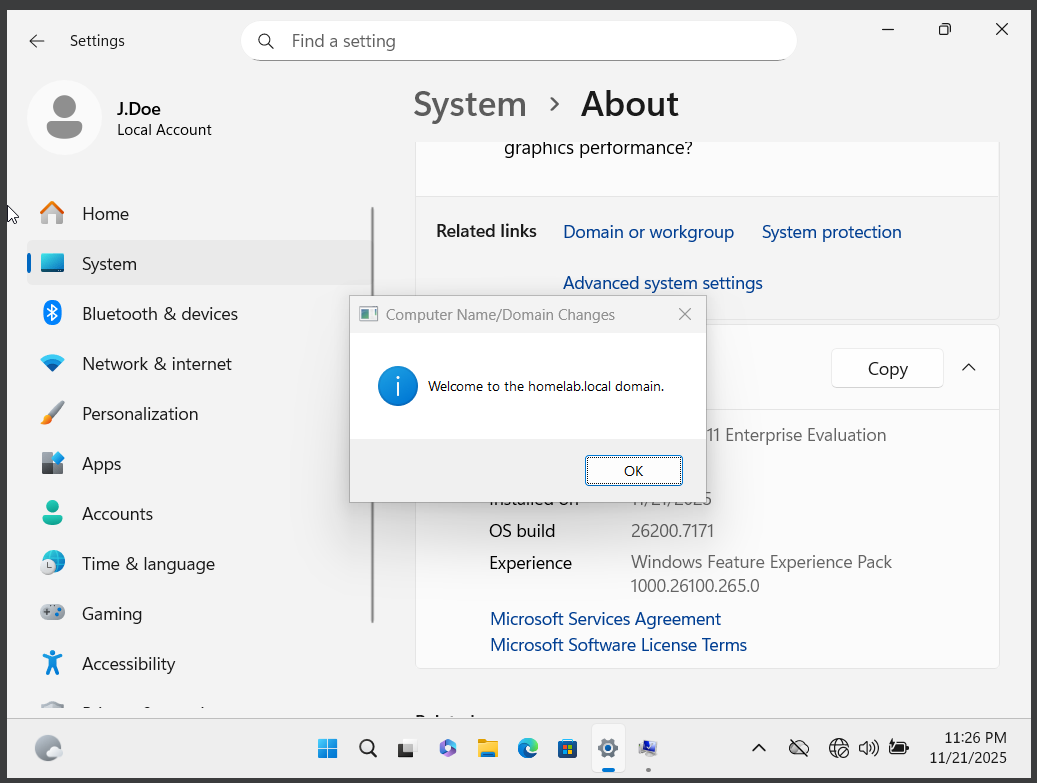1037x783 pixels.
Task: Select Accounts in the sidebar
Action: tap(117, 514)
